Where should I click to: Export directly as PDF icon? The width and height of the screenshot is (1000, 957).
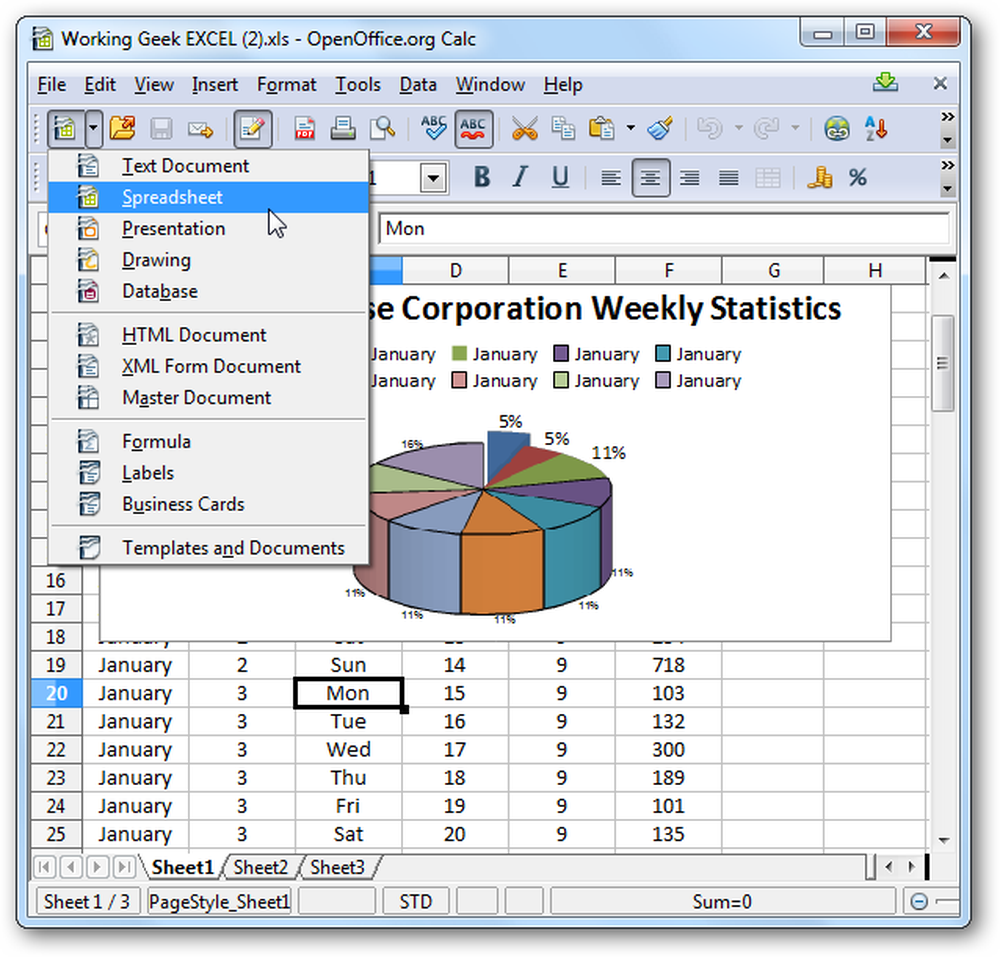tap(304, 129)
